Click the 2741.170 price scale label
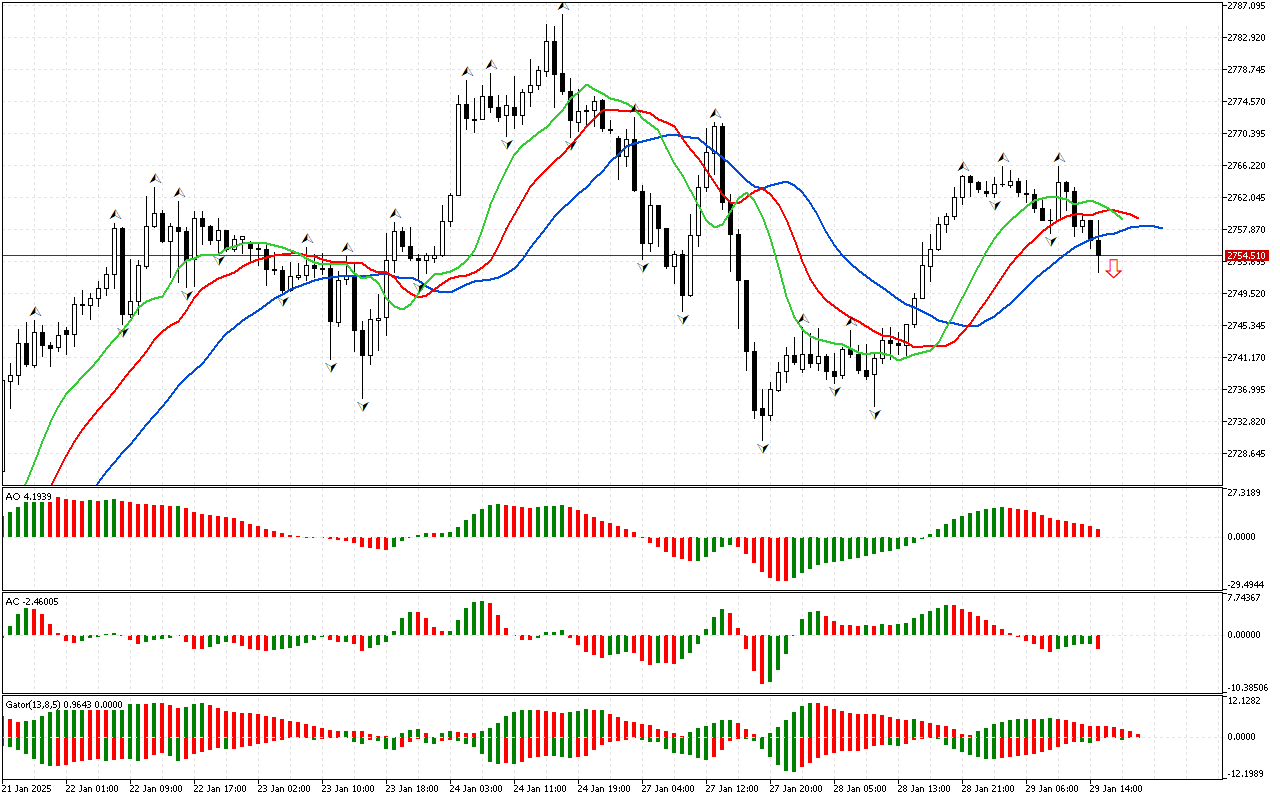This screenshot has width=1280, height=800. (1246, 357)
